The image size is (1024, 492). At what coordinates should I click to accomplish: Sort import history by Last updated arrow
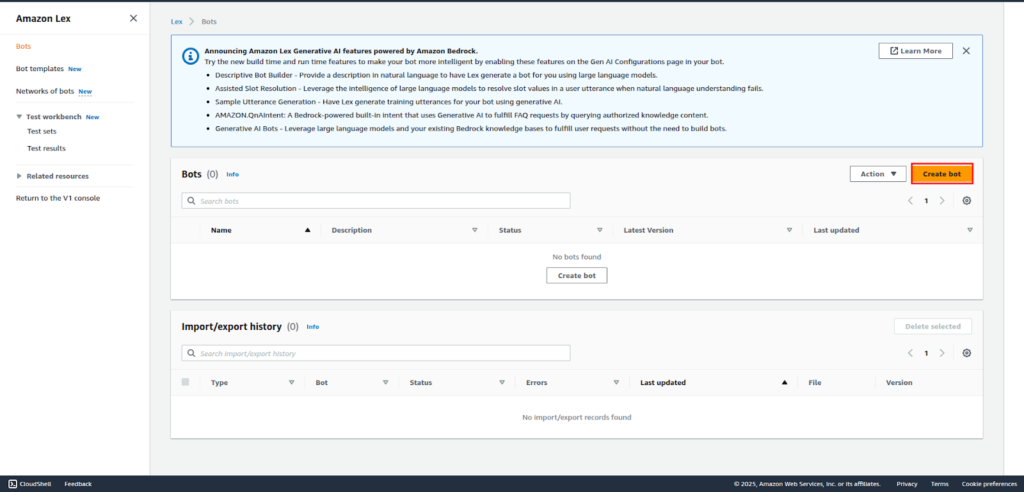[x=784, y=382]
